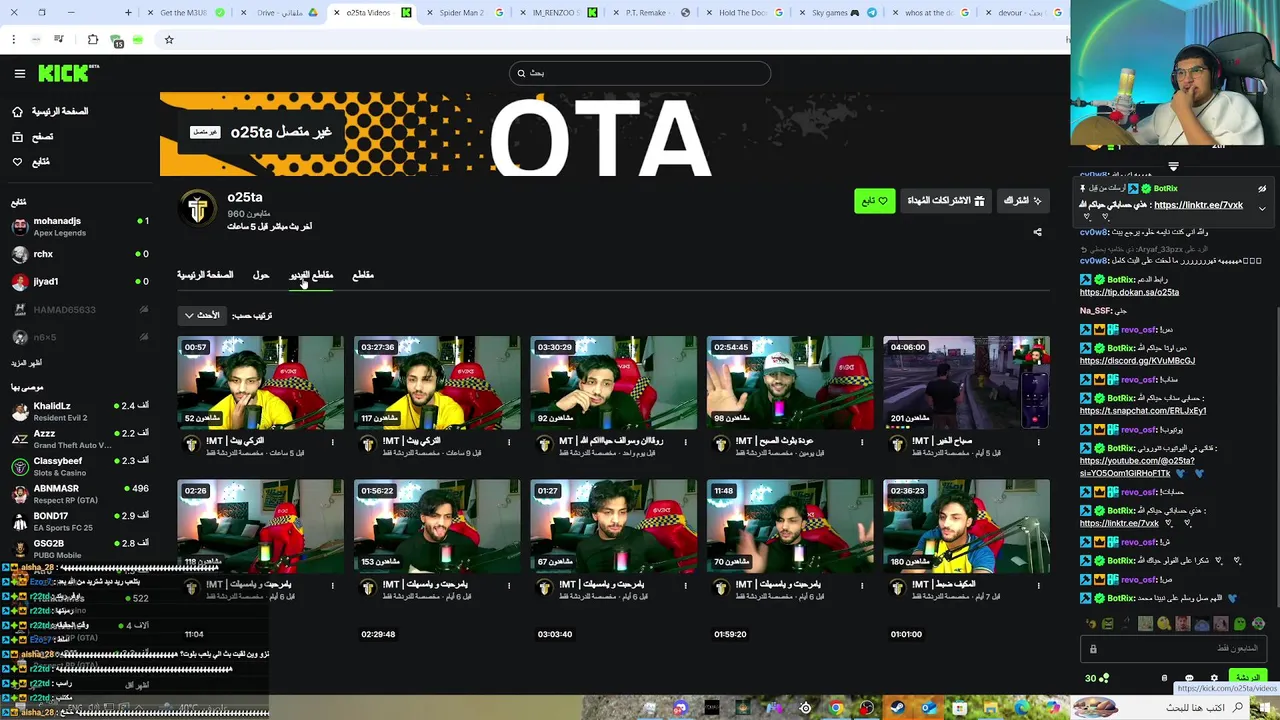Open the mohanadjs followed channel
This screenshot has width=1280, height=720.
[80, 226]
